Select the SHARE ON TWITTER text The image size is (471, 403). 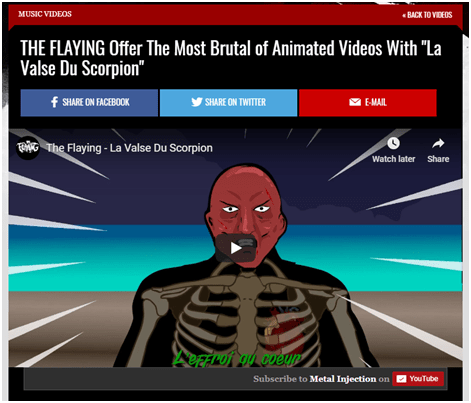[x=235, y=102]
